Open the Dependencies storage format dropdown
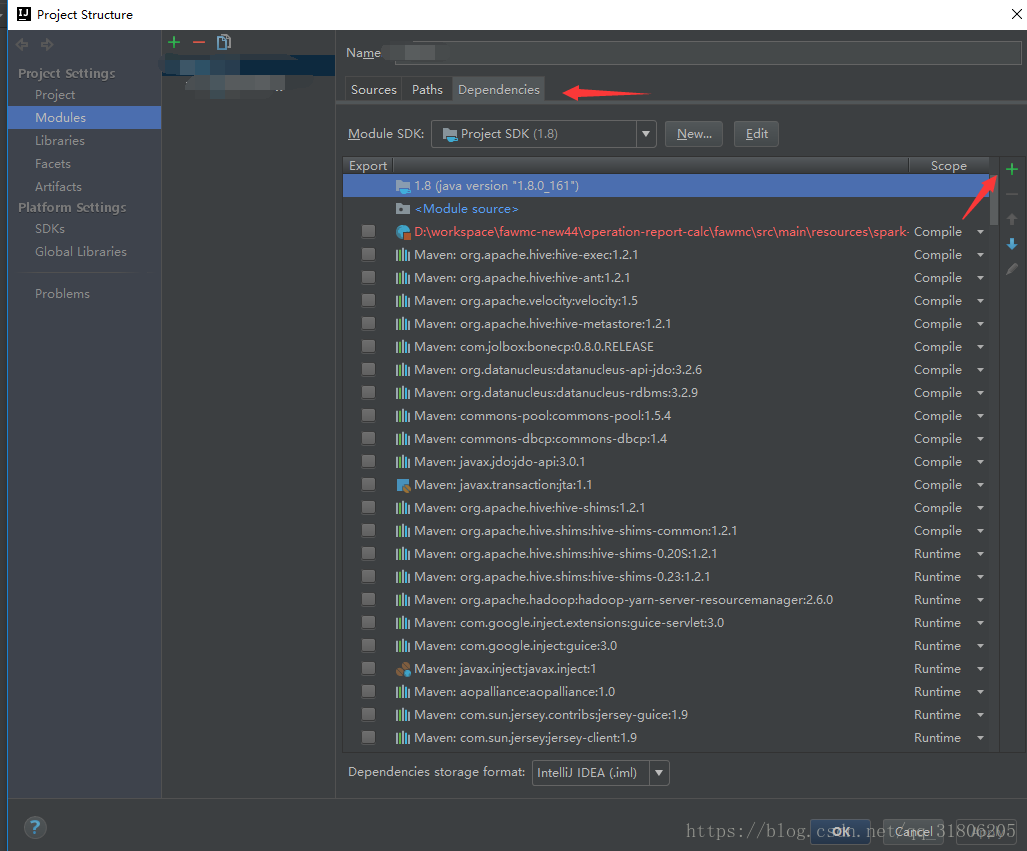The image size is (1027, 851). pos(659,773)
